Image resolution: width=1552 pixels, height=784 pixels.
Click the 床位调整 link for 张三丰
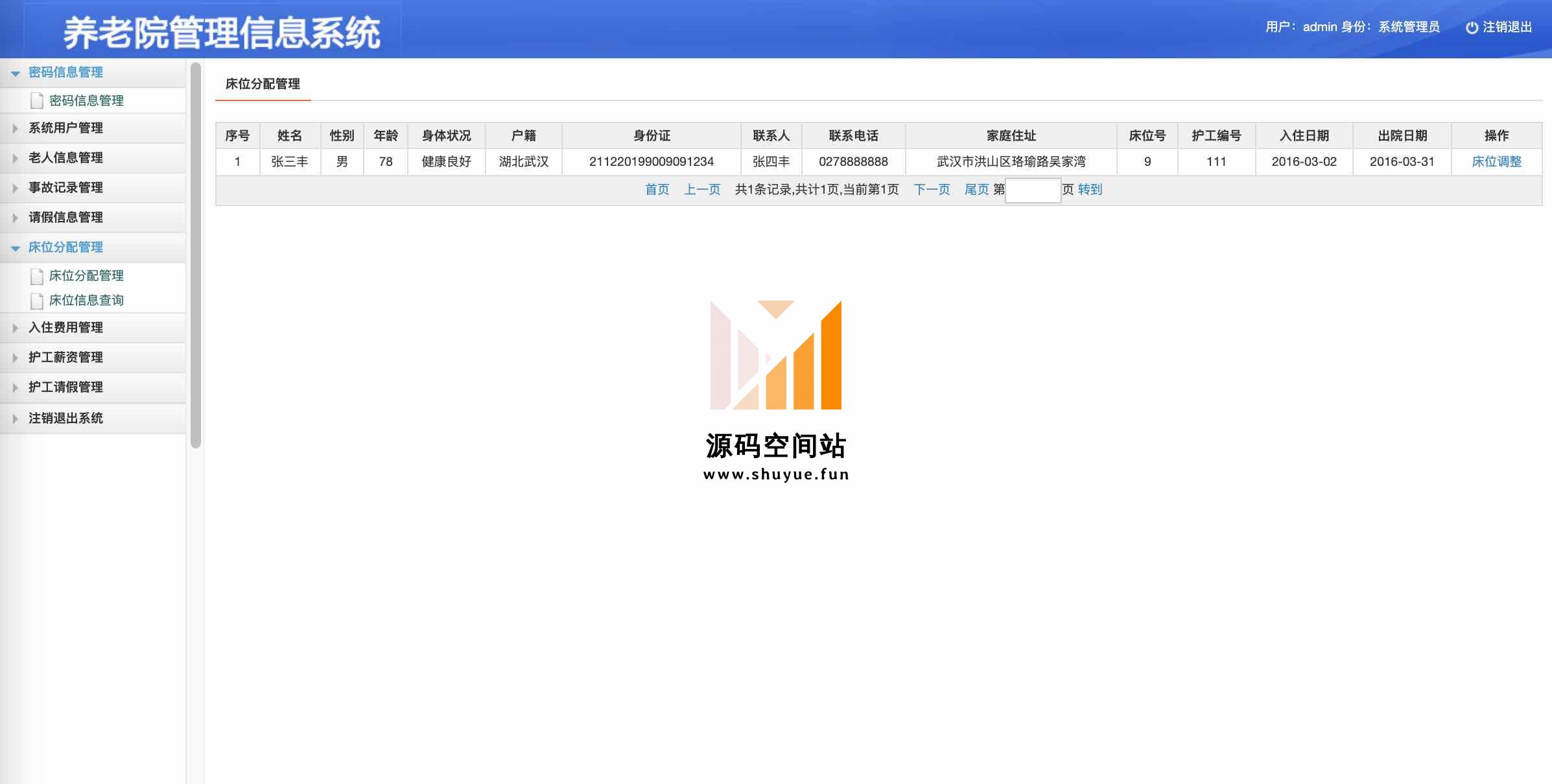pos(1496,161)
